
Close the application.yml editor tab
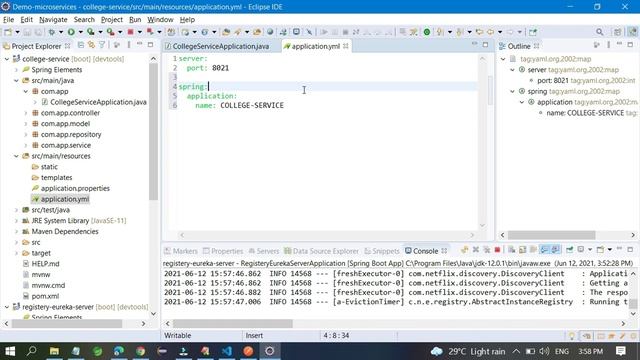click(x=346, y=46)
